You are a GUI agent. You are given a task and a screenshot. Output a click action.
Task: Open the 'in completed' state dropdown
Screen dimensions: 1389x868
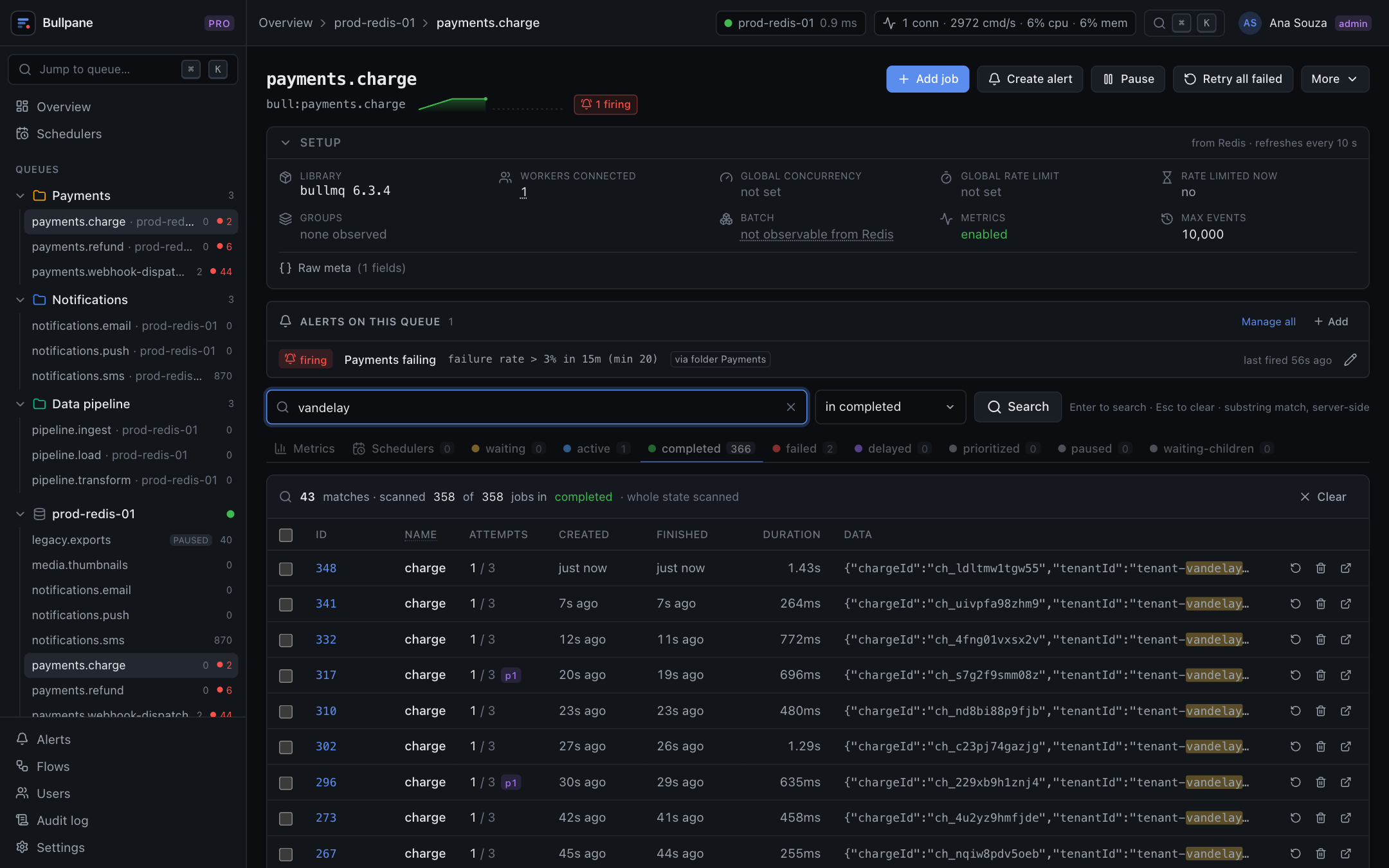[x=890, y=407]
